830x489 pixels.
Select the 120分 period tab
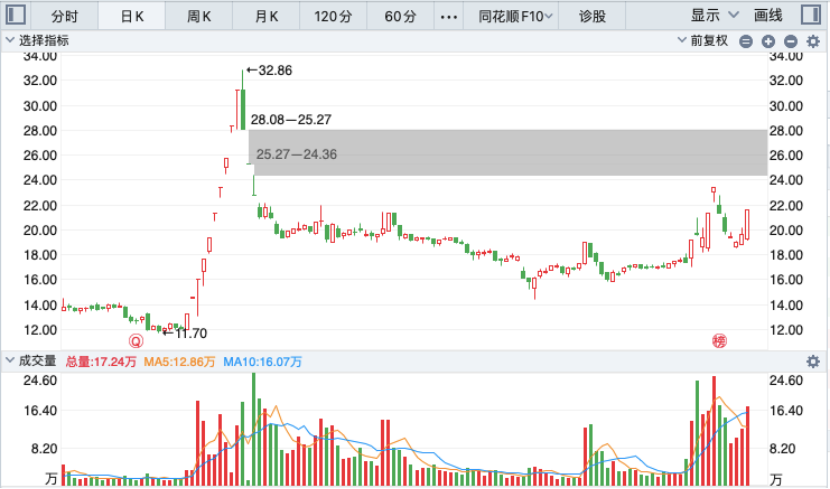click(333, 16)
